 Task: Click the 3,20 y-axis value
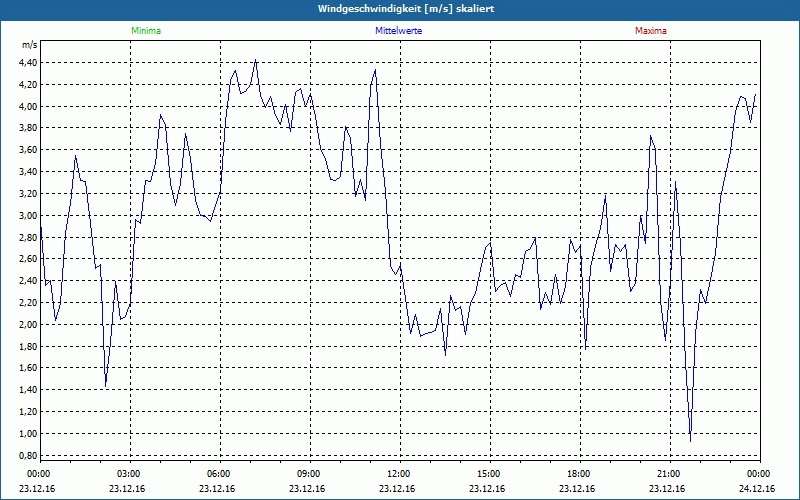pyautogui.click(x=29, y=194)
